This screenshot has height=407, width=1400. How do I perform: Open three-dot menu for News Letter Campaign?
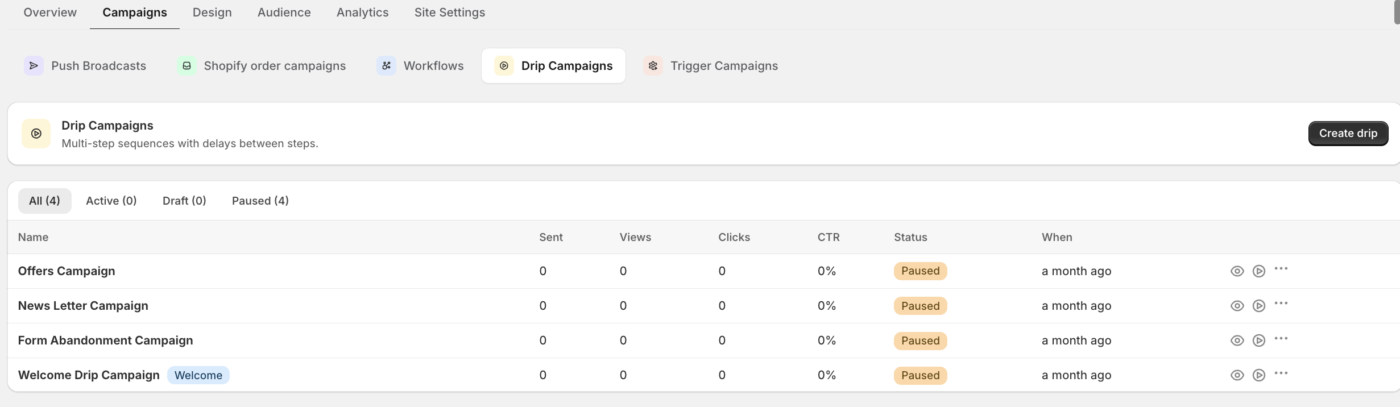1281,304
